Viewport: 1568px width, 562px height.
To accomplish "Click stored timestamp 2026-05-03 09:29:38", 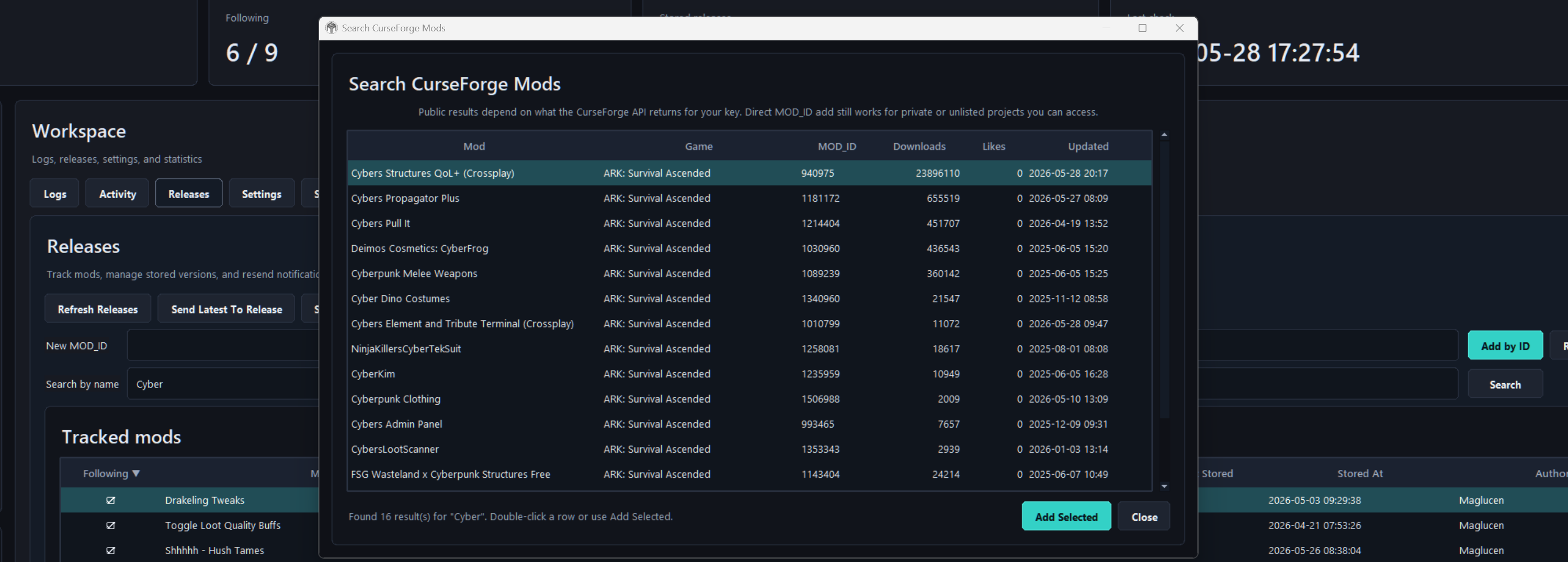I will tap(1315, 500).
